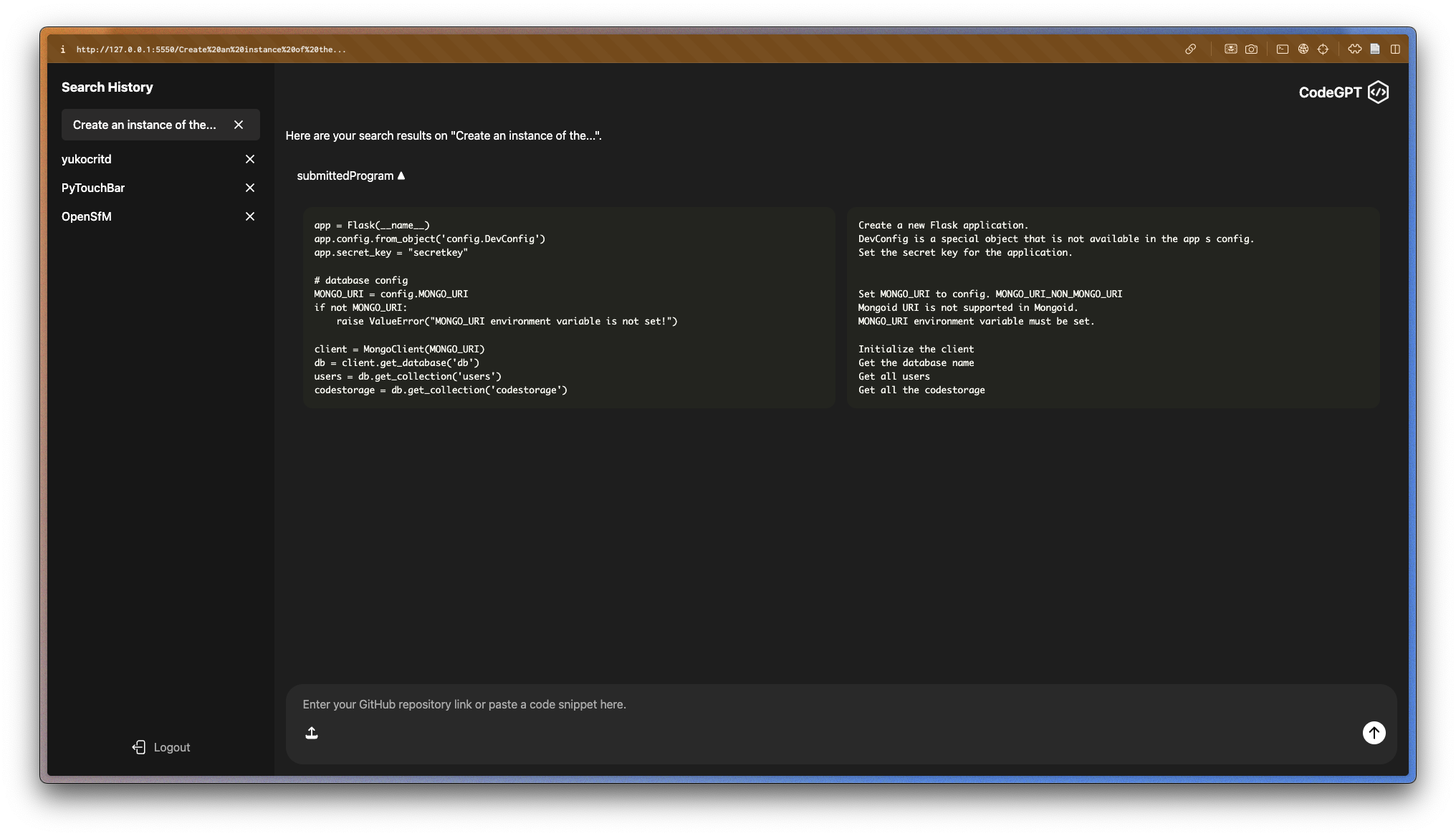Image resolution: width=1456 pixels, height=836 pixels.
Task: Click the page info icon beside URL
Action: (x=63, y=49)
